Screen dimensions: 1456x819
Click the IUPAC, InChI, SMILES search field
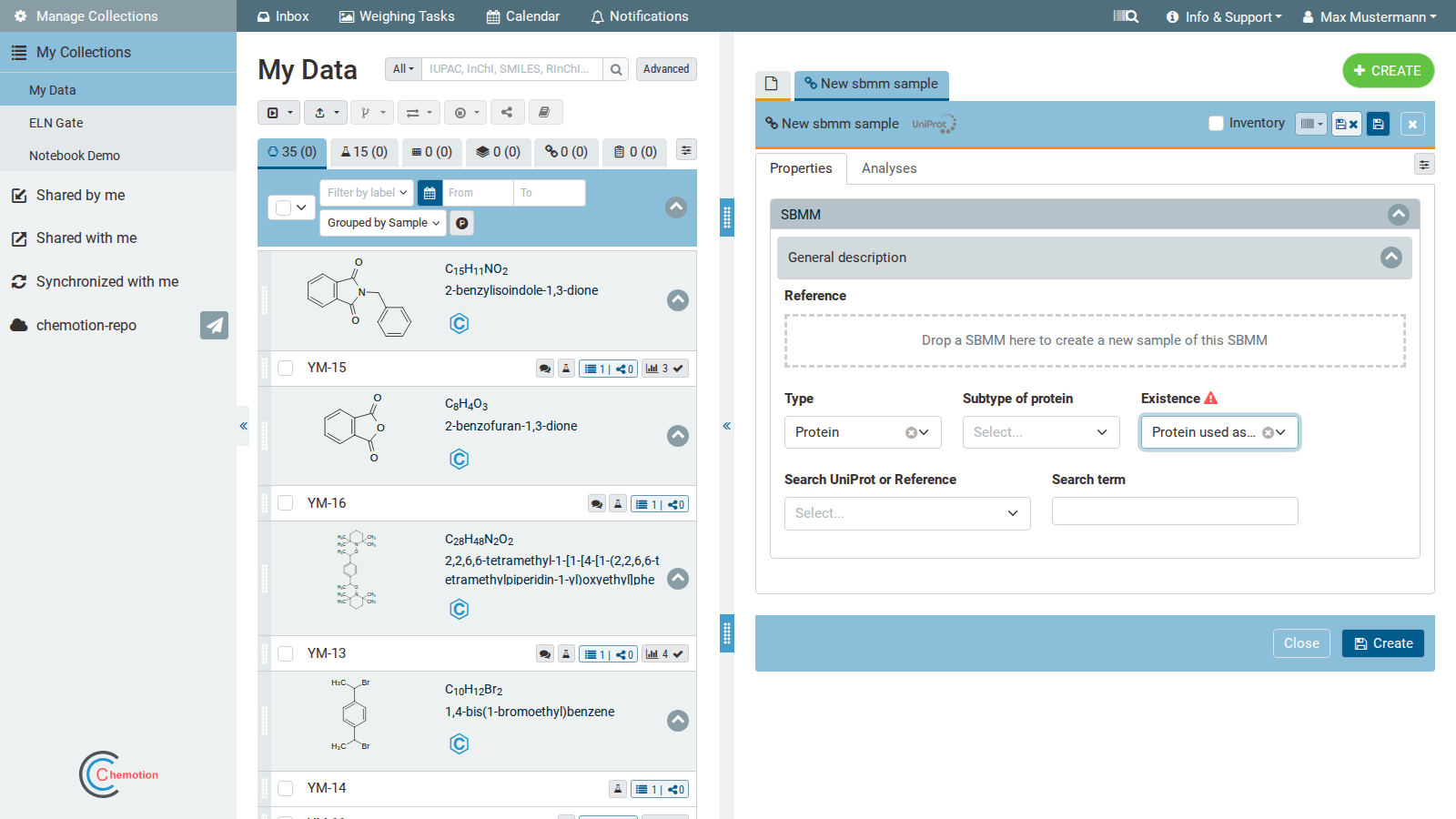511,69
